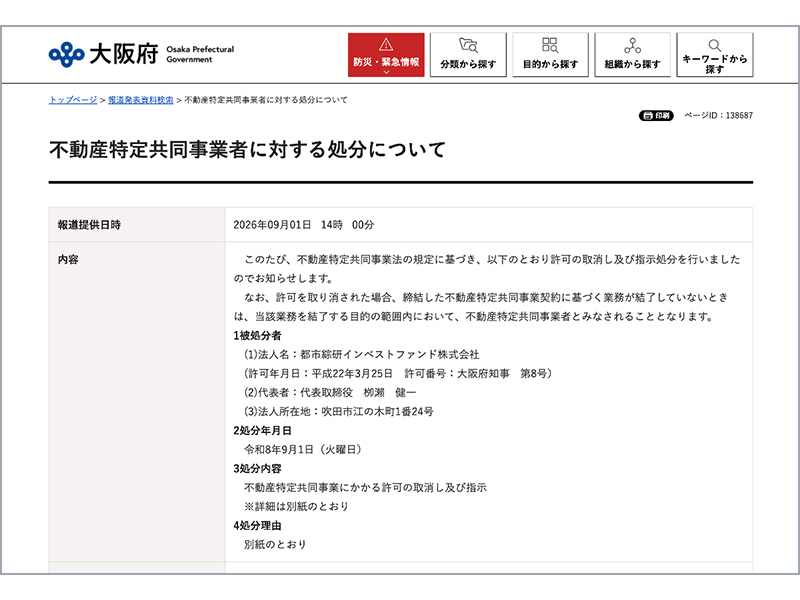This screenshot has width=800, height=600.
Task: Click the 内容 row label
Action: click(68, 260)
